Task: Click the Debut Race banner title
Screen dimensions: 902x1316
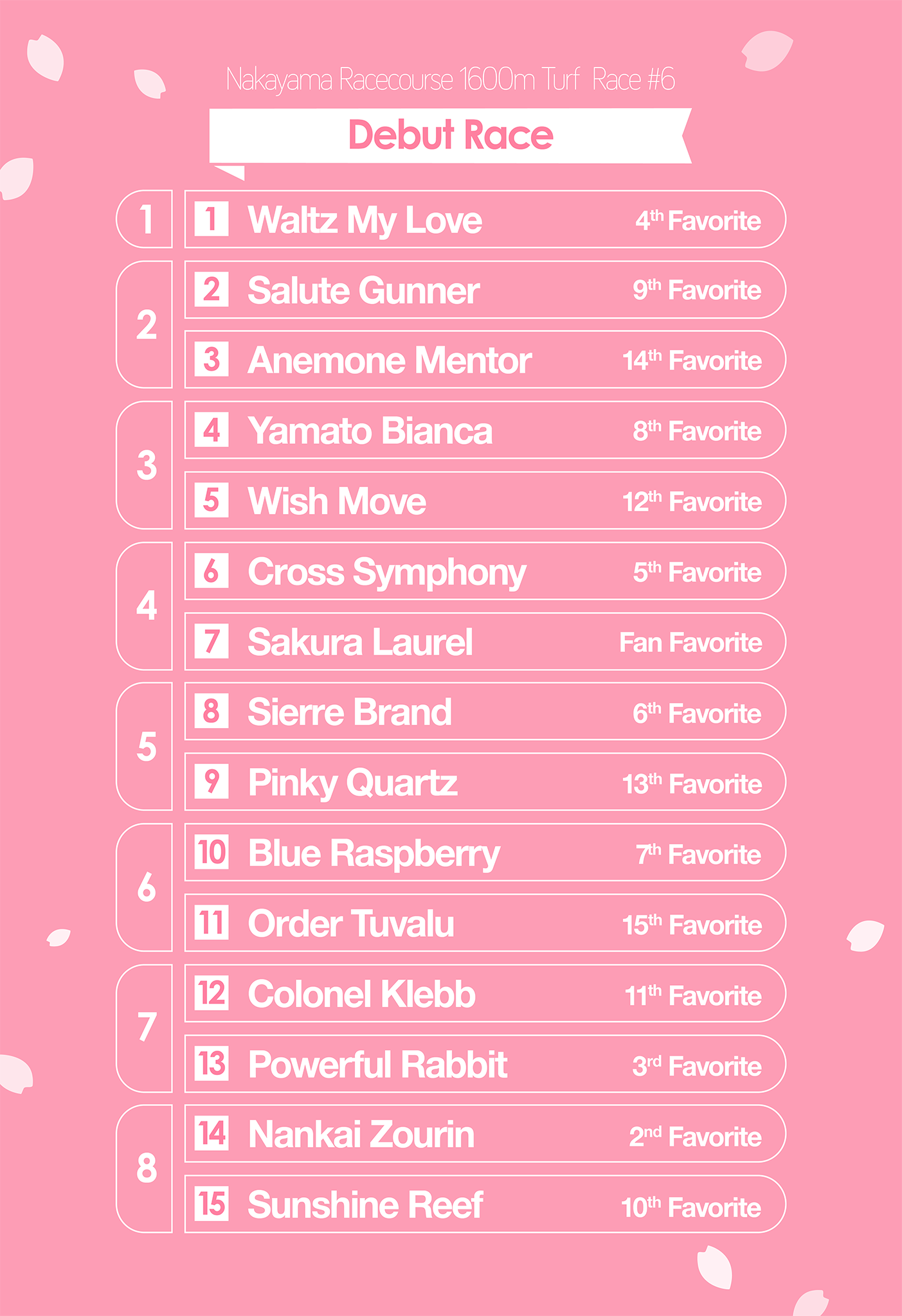Action: tap(450, 135)
